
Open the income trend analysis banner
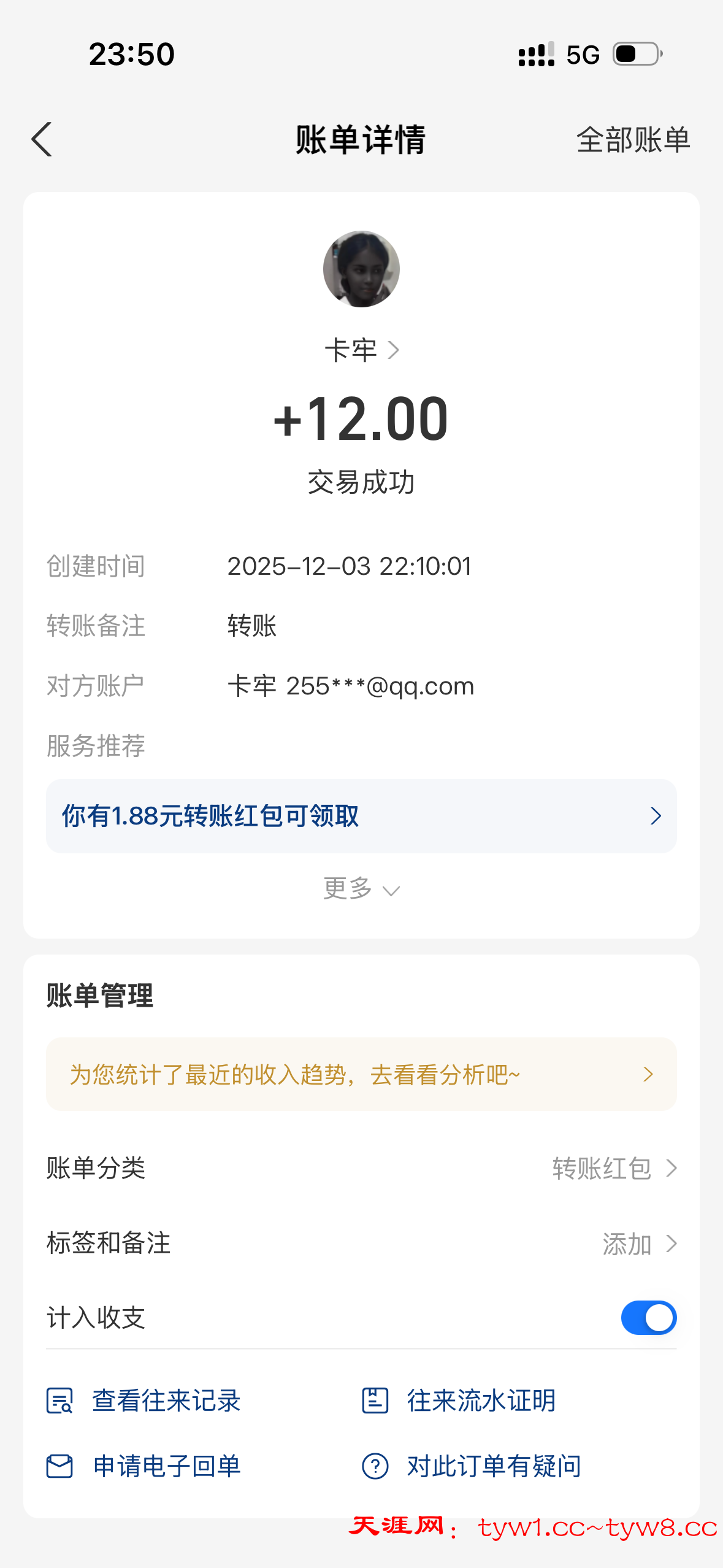point(361,1074)
